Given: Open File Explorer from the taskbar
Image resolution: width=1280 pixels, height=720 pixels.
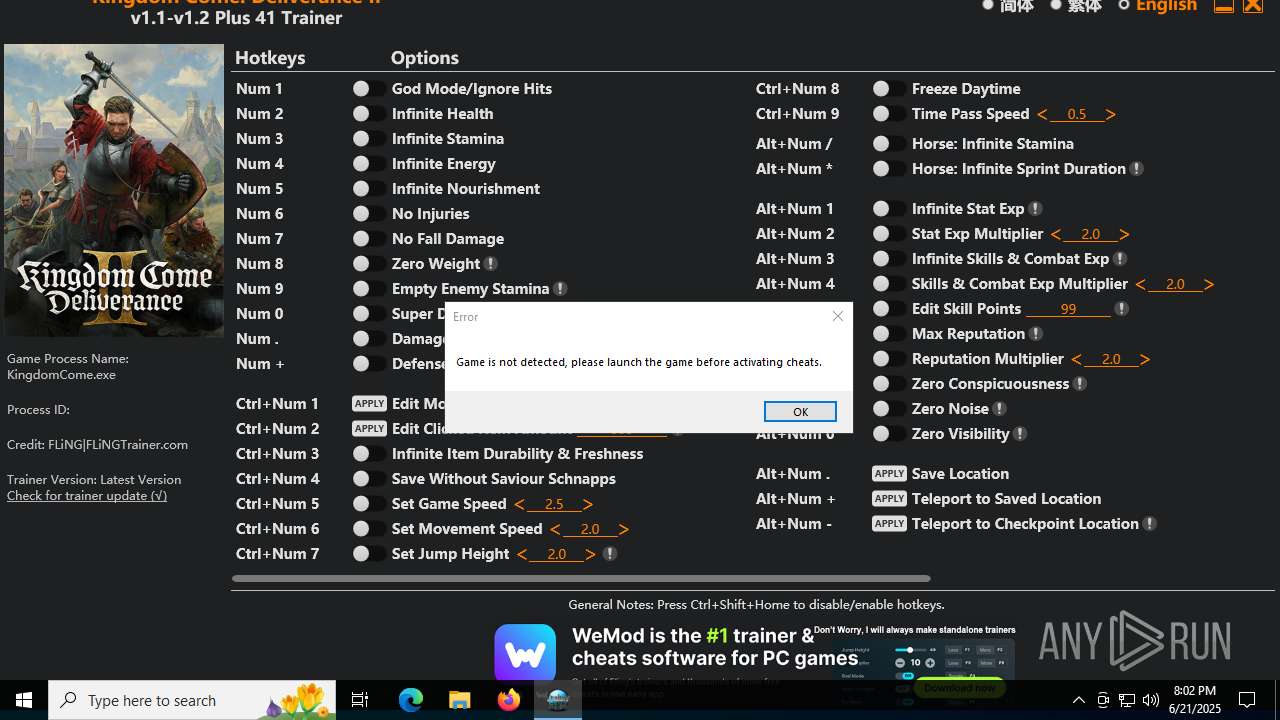Looking at the screenshot, I should coord(459,700).
